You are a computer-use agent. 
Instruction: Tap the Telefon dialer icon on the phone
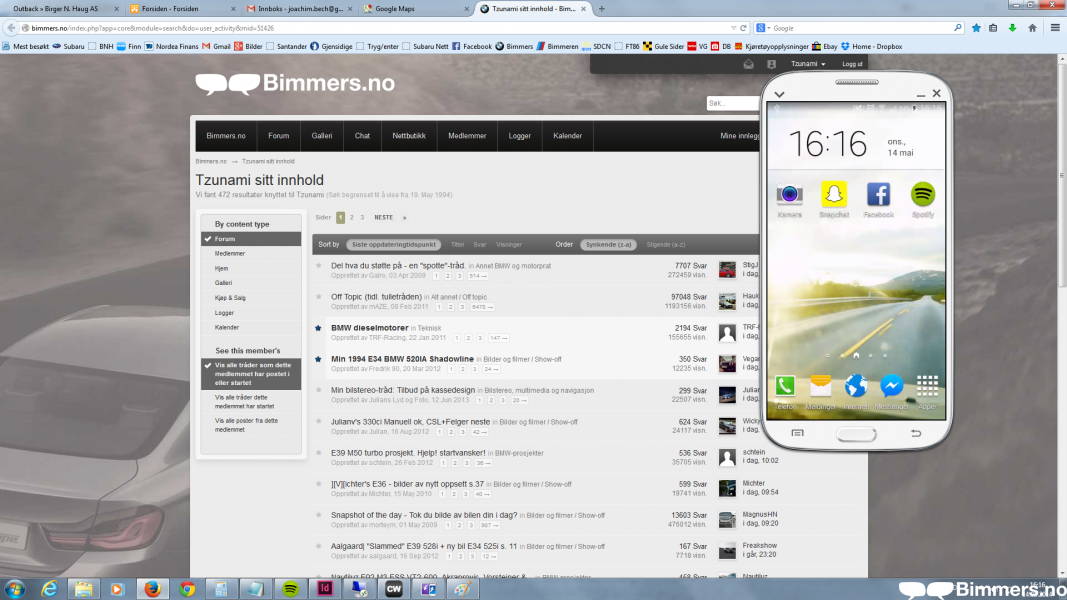785,386
